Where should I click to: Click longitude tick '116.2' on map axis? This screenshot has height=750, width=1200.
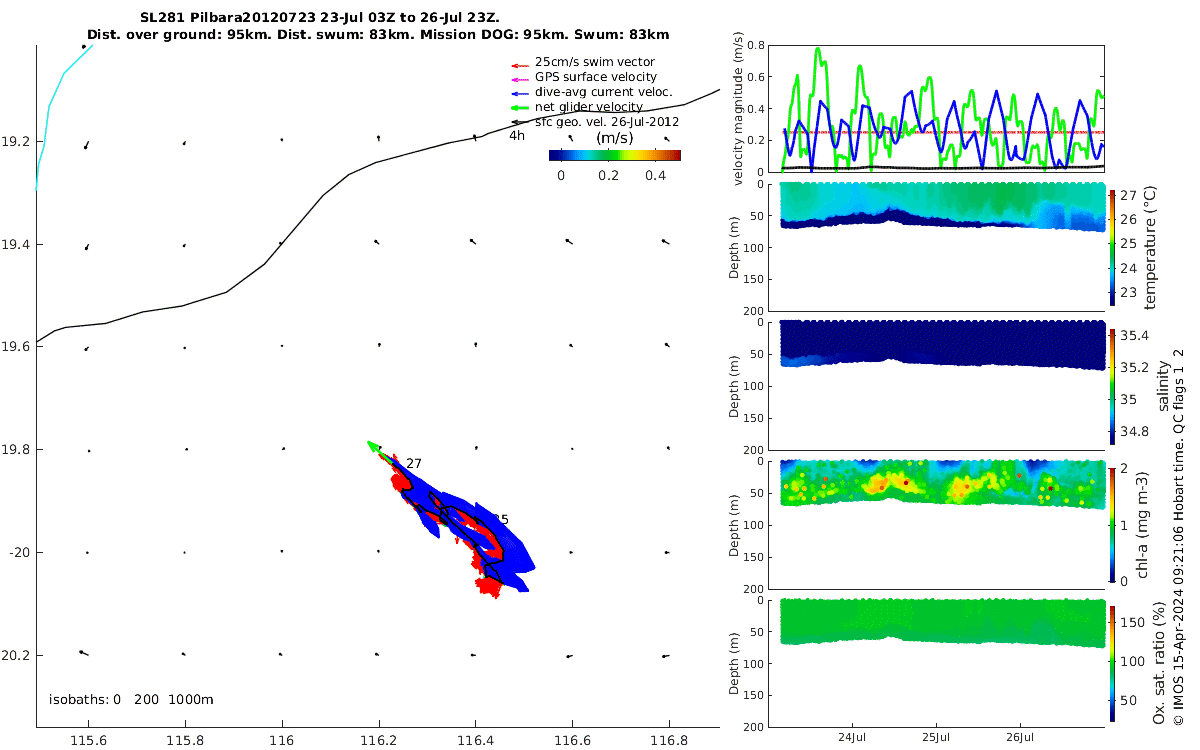(378, 741)
